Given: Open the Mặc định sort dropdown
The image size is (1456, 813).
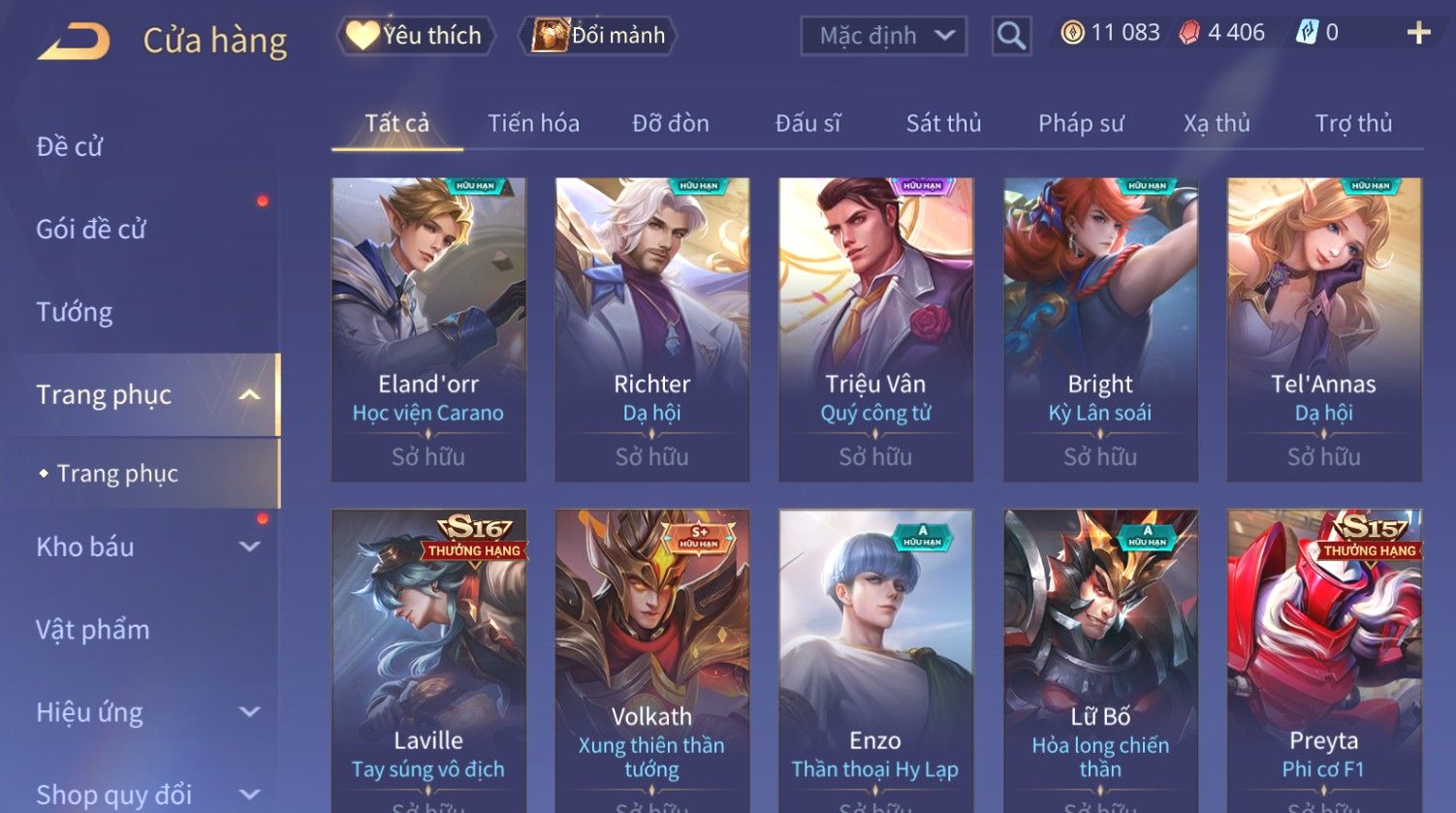Looking at the screenshot, I should coord(883,37).
